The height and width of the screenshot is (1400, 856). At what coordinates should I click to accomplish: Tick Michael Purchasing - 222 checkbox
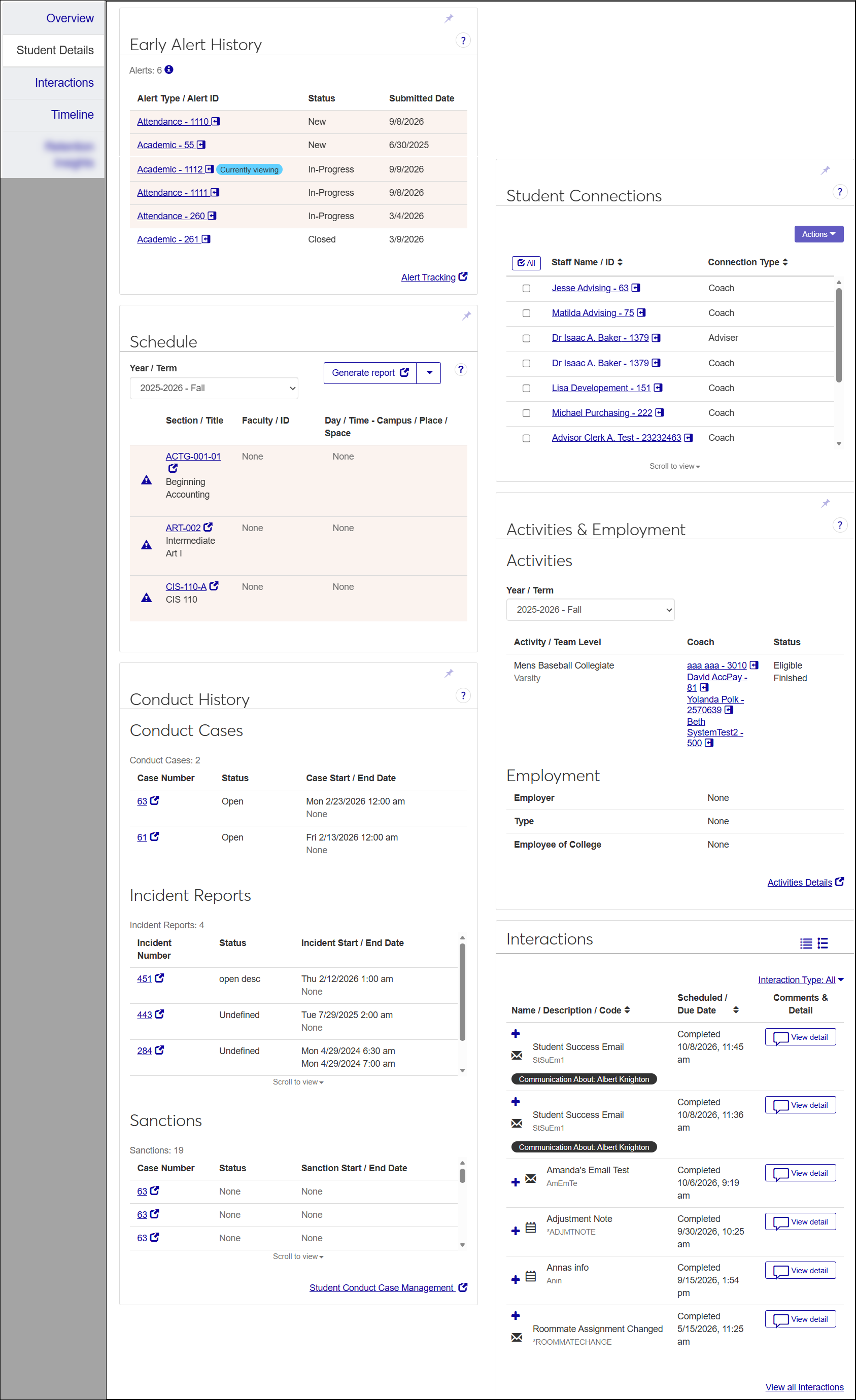coord(526,413)
